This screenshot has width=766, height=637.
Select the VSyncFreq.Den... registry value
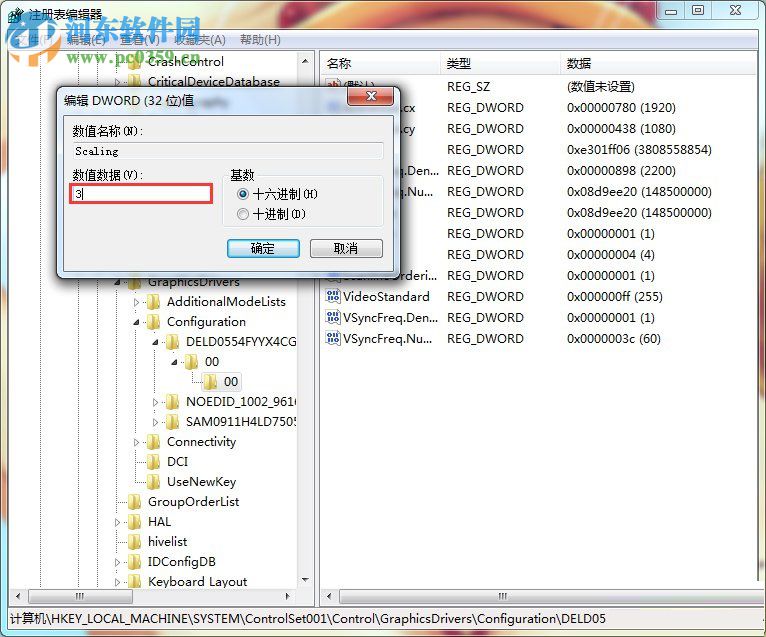[390, 318]
